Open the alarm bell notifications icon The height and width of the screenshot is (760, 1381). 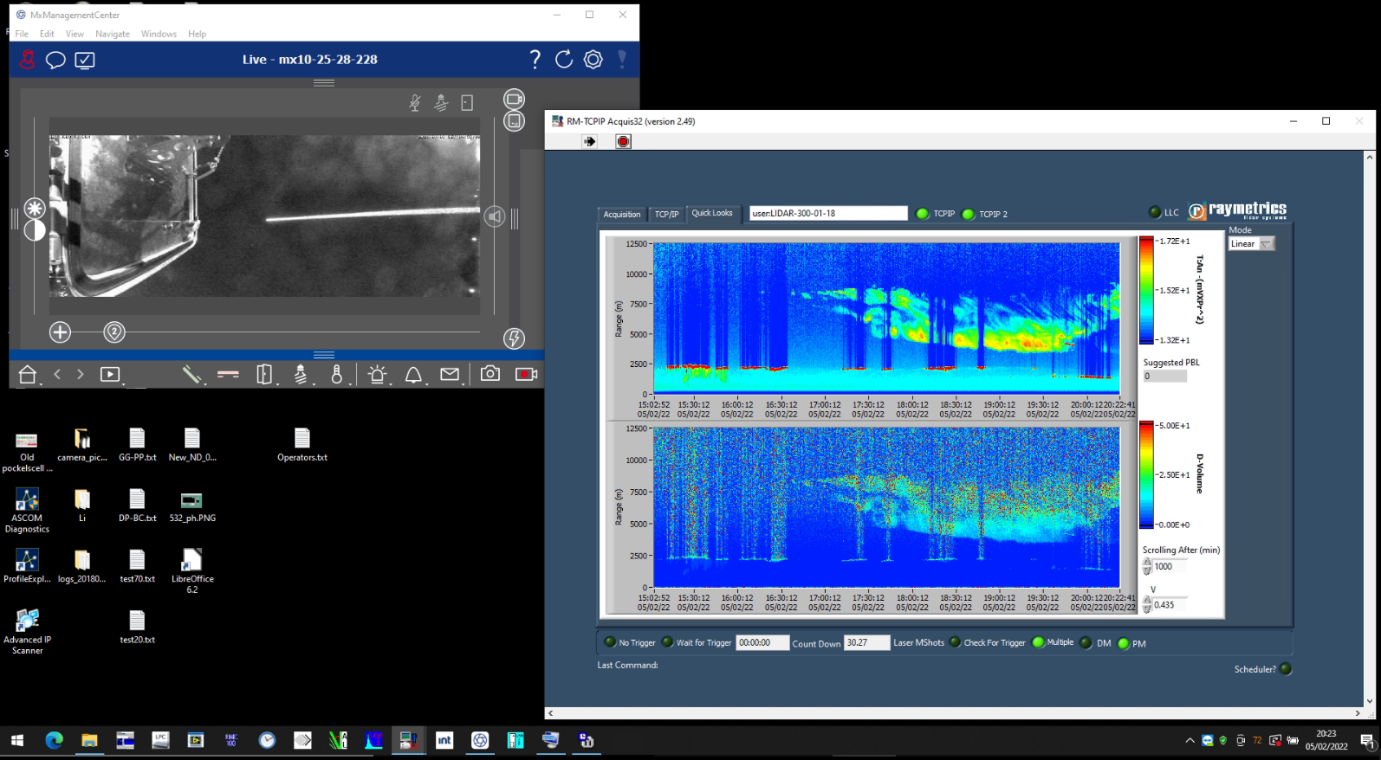[x=413, y=375]
